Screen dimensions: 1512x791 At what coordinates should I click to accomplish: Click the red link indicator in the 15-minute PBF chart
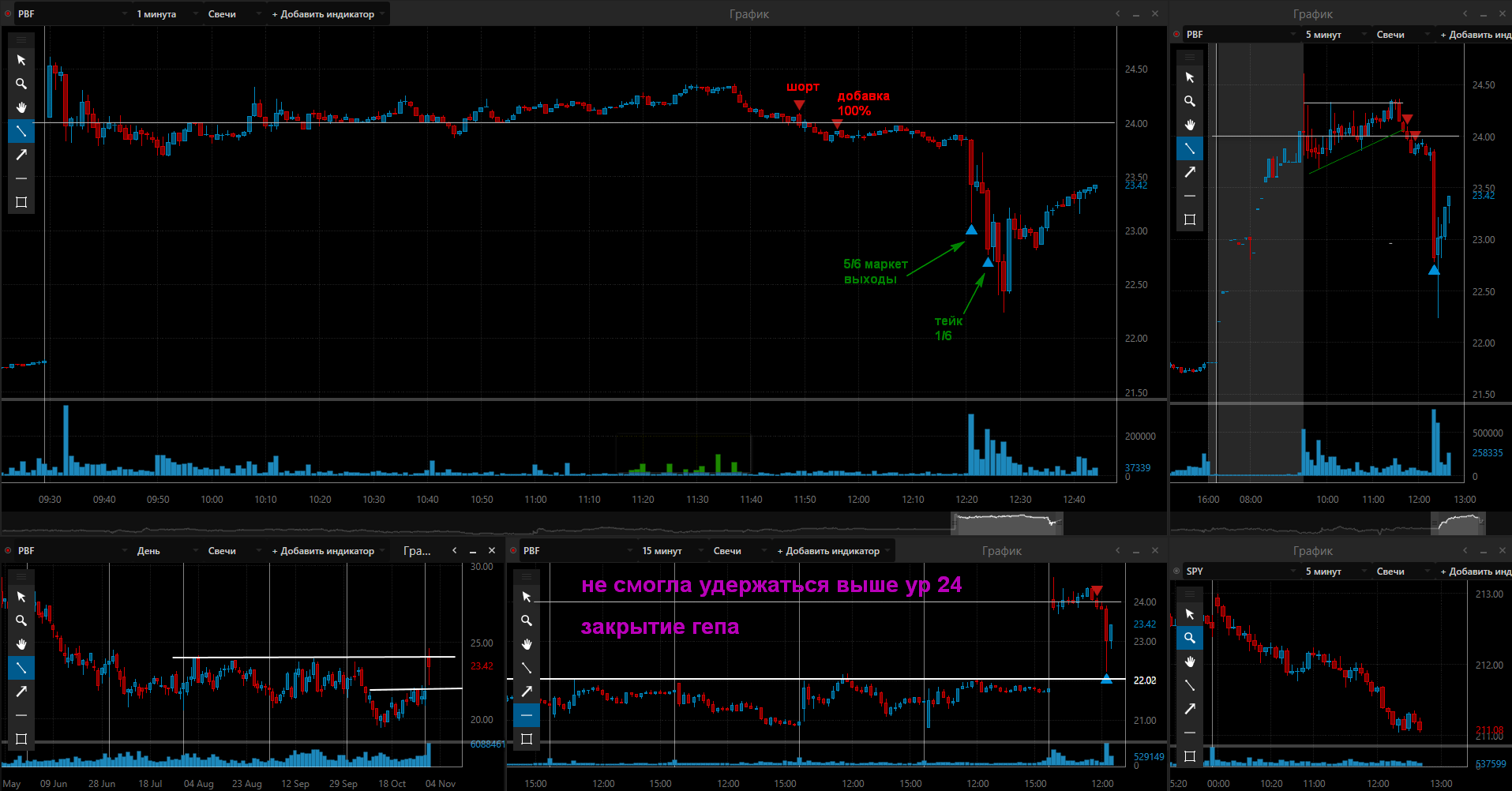click(513, 550)
